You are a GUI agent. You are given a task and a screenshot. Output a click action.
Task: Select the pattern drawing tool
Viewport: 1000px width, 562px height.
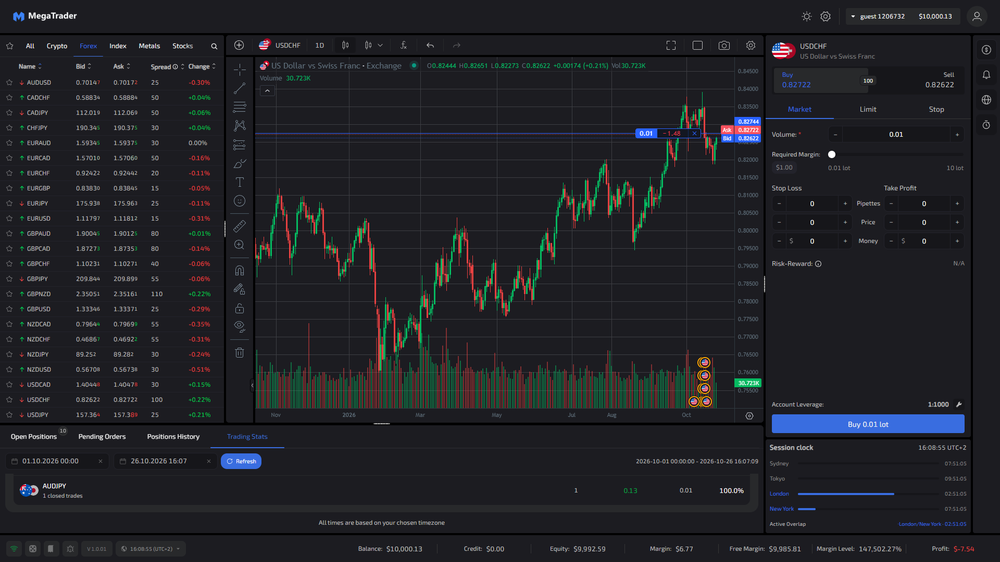coord(239,126)
